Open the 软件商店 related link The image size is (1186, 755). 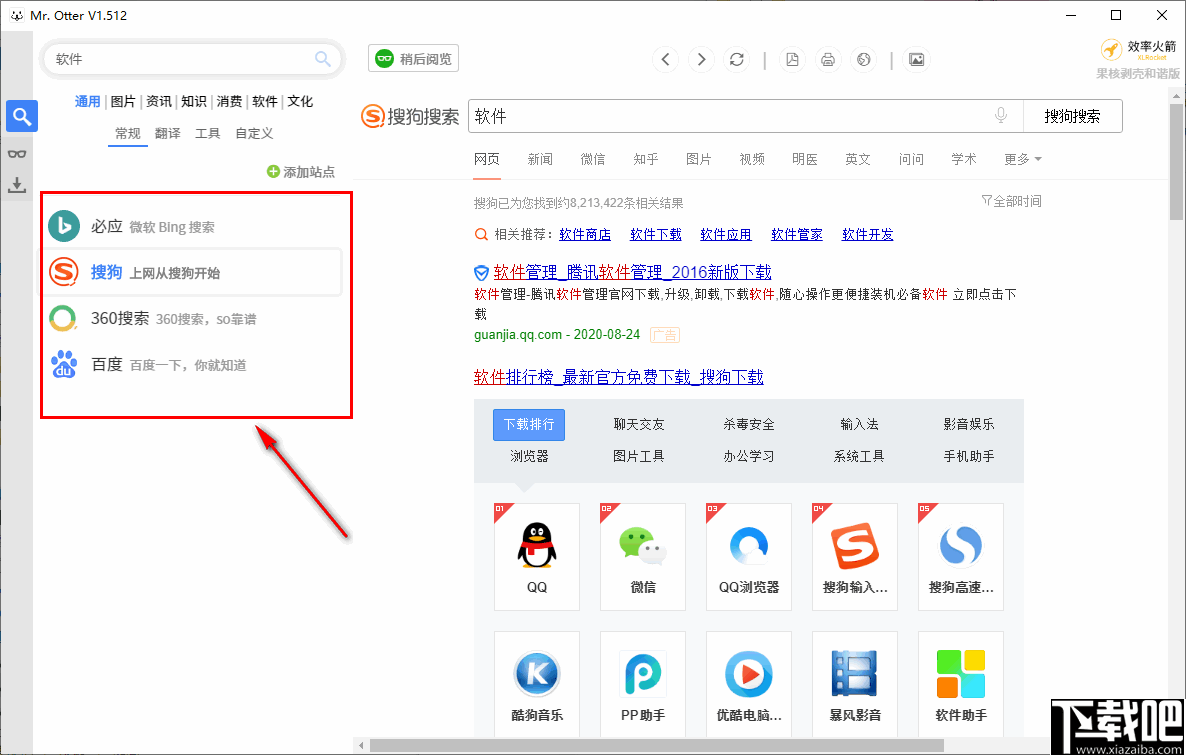click(585, 235)
